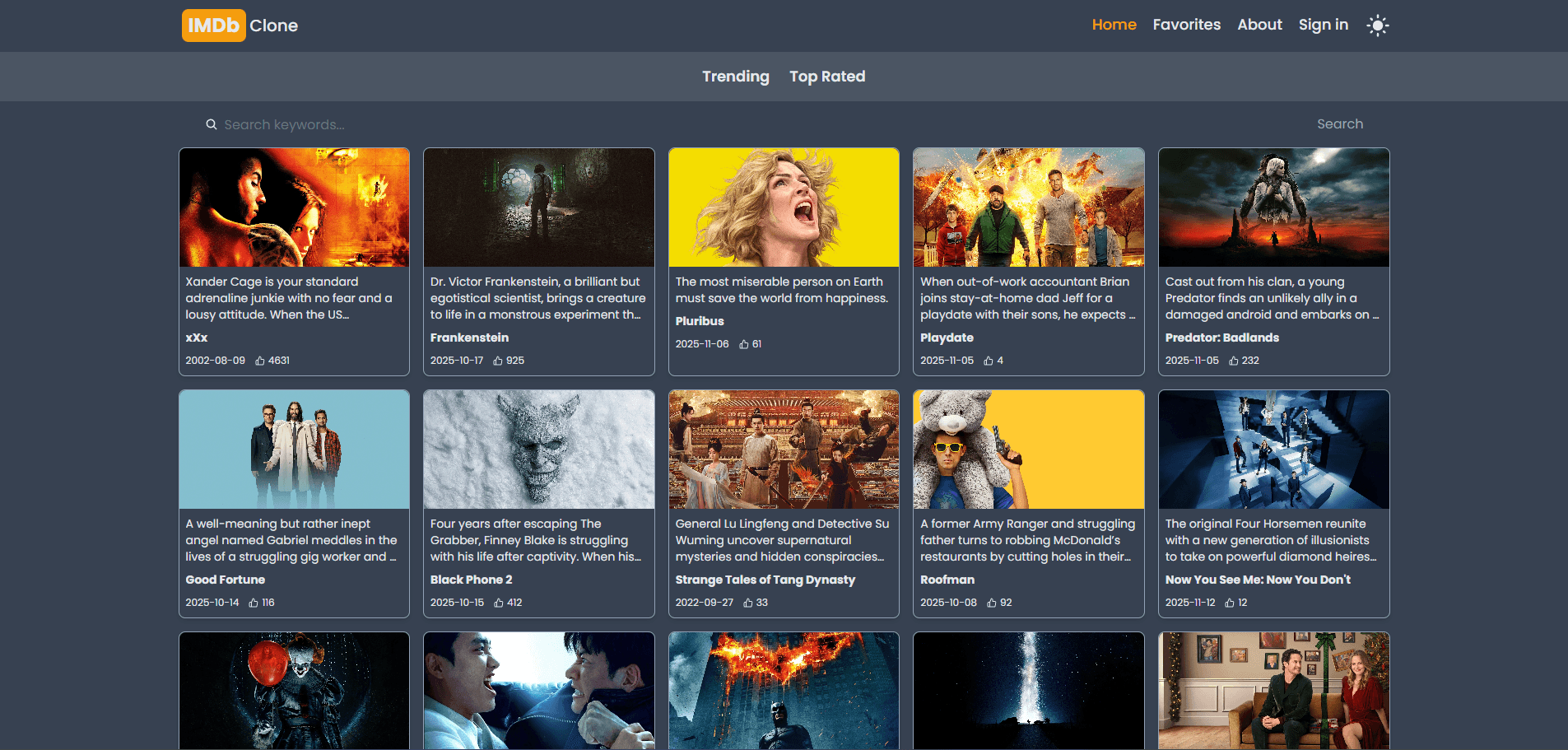Select the Trending tab
This screenshot has width=1568, height=750.
[x=735, y=76]
